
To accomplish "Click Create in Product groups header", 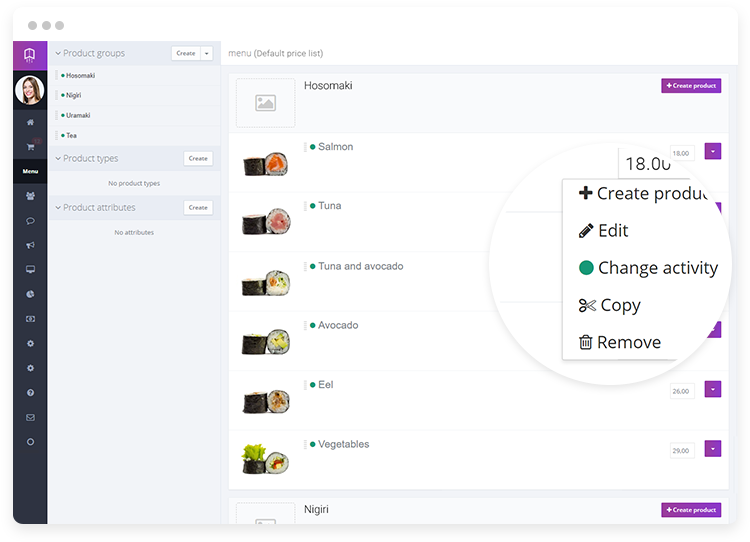I will tap(186, 53).
